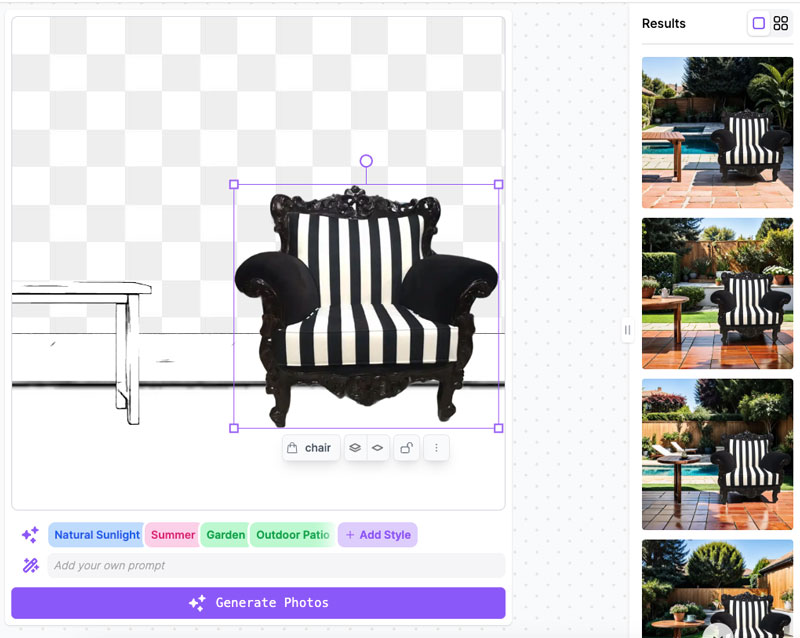Click the top-right resize handle of chair

[498, 184]
